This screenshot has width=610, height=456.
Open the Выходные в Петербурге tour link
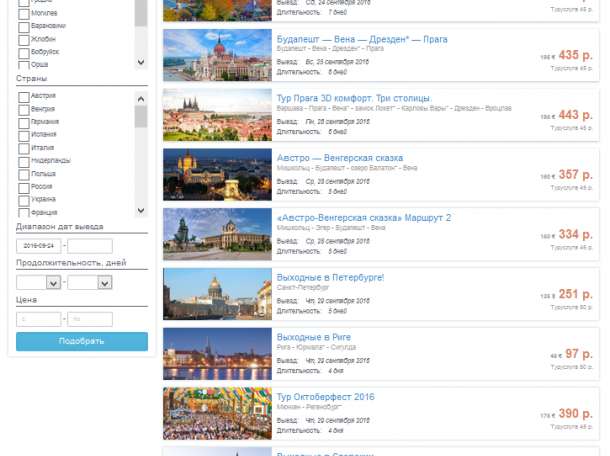tap(330, 277)
